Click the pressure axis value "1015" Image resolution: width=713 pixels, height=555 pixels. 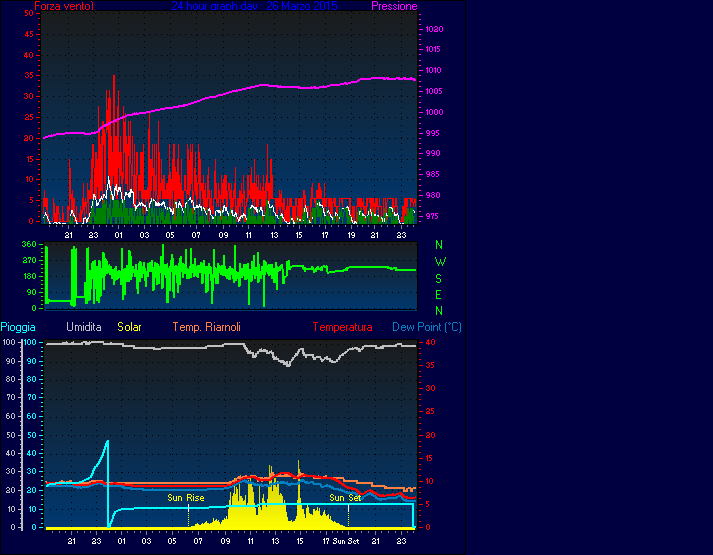click(433, 49)
